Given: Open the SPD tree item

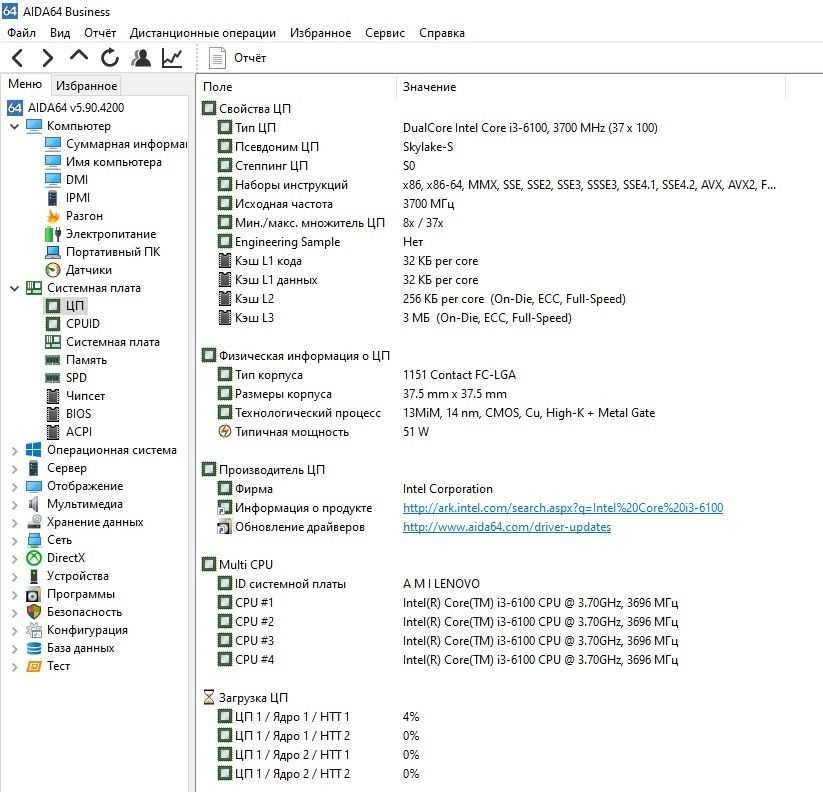Looking at the screenshot, I should 66,378.
